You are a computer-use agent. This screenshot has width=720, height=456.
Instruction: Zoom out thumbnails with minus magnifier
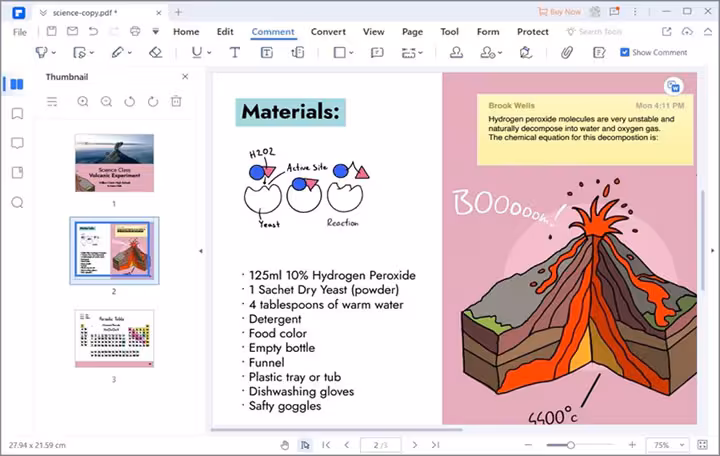point(106,101)
